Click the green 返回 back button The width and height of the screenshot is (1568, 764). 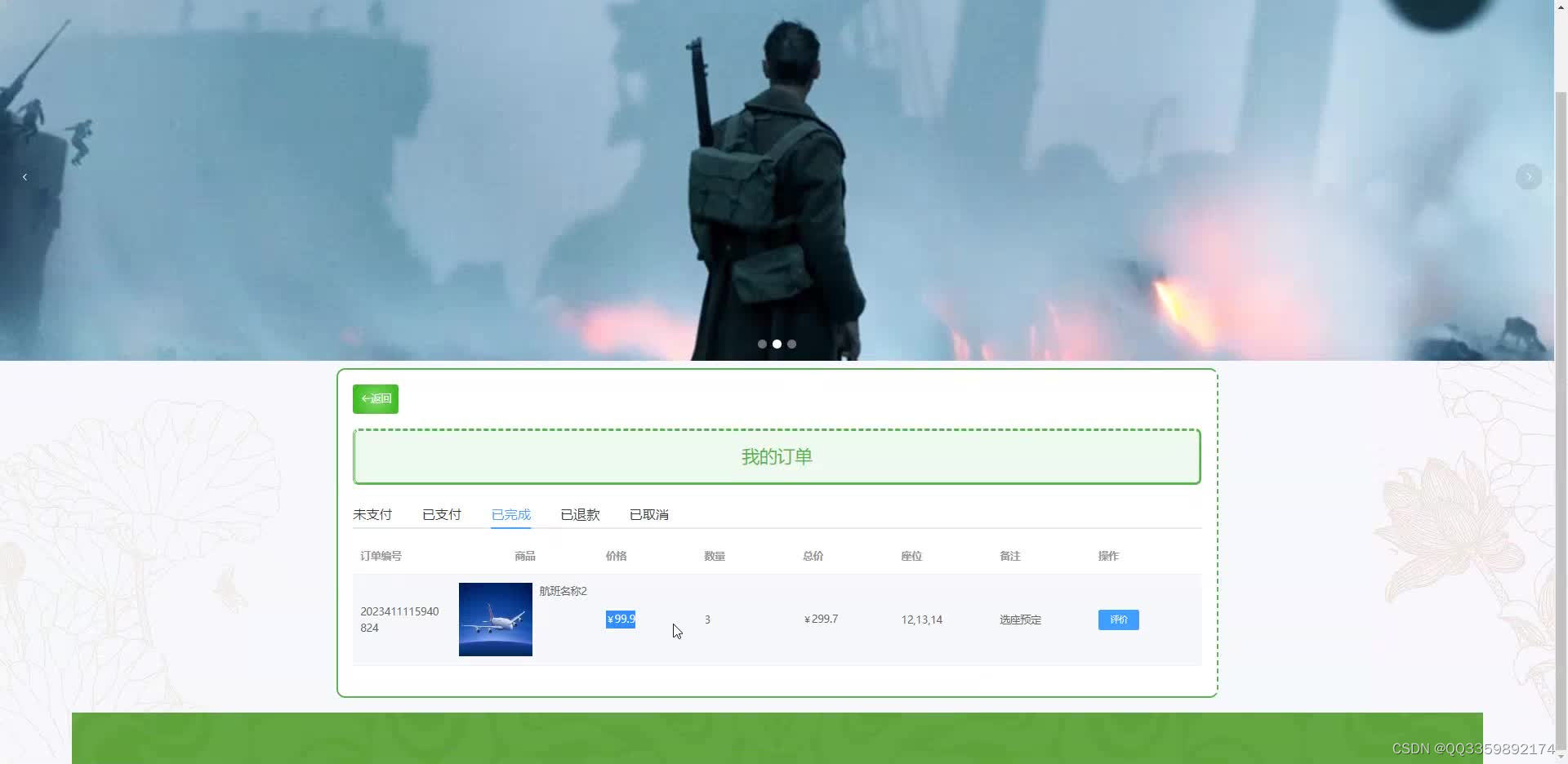tap(376, 399)
